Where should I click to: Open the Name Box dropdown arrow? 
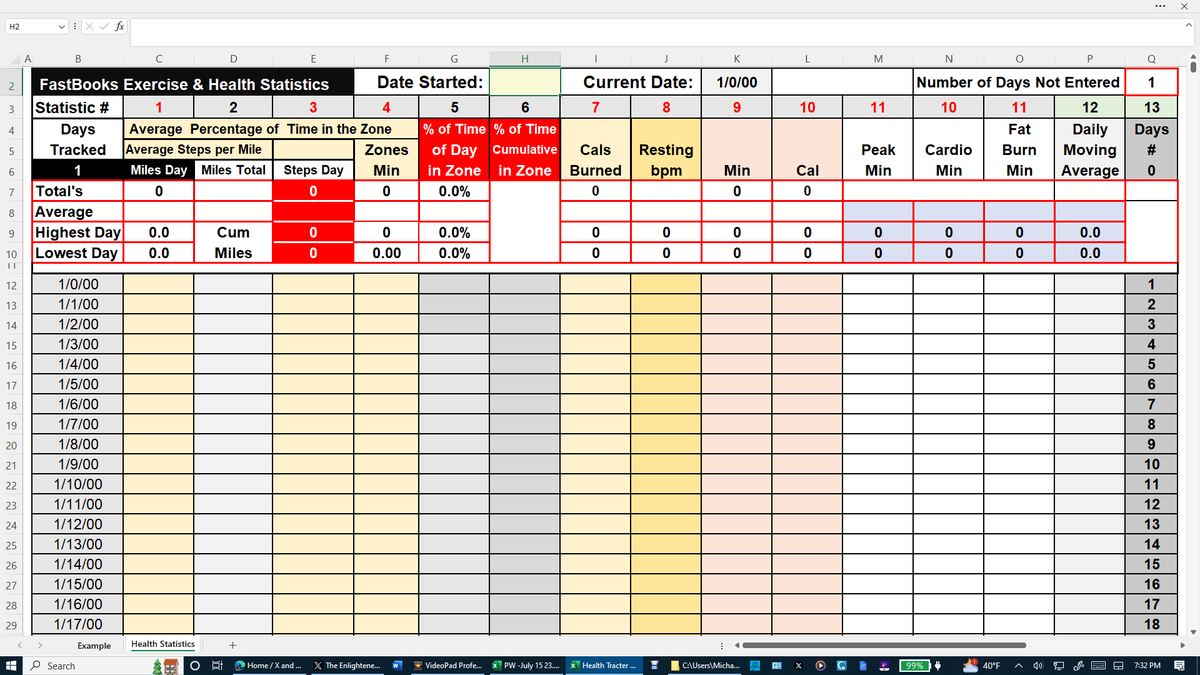pyautogui.click(x=64, y=27)
